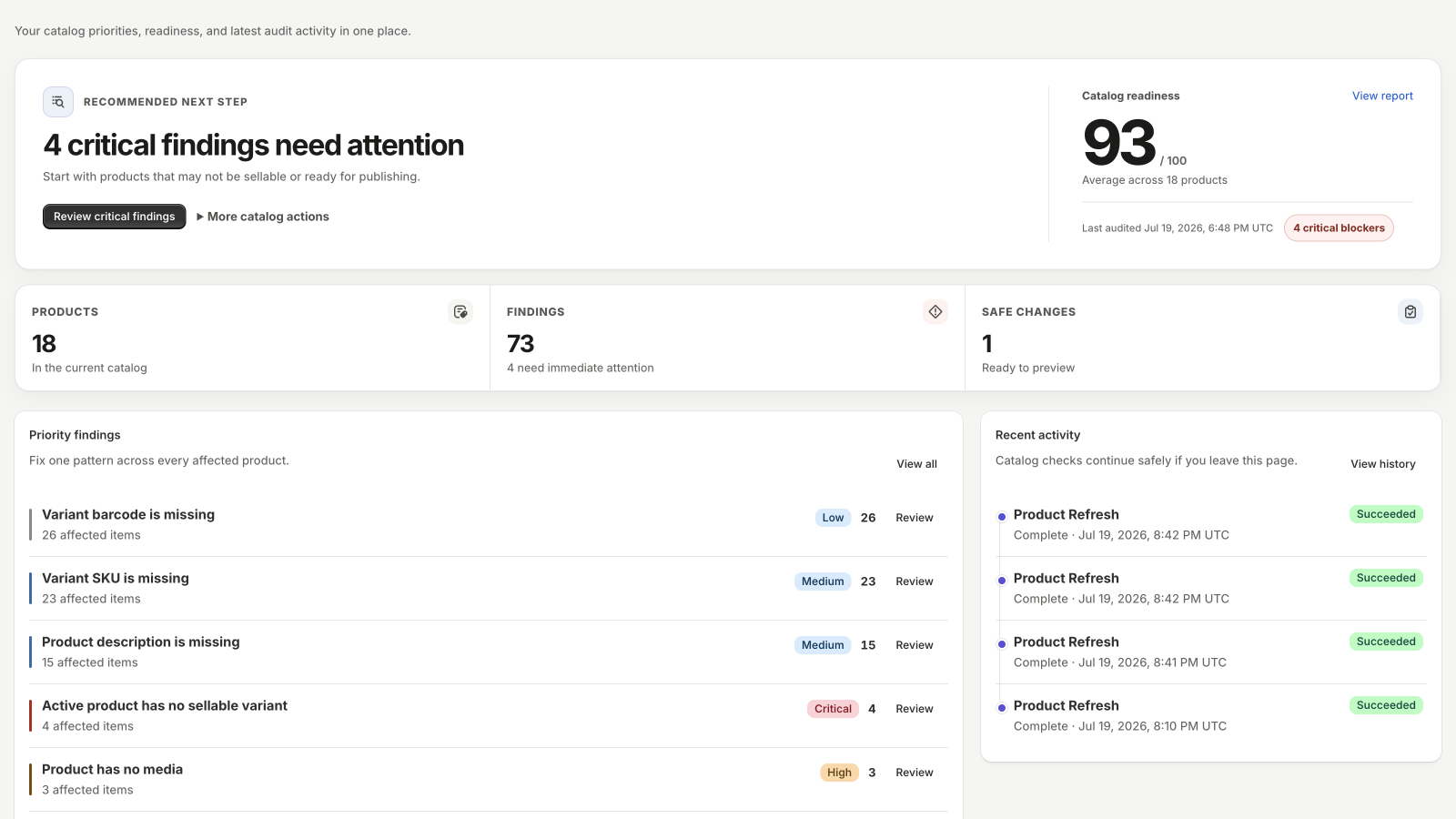Click the Products card icon
1456x819 pixels.
tap(460, 312)
